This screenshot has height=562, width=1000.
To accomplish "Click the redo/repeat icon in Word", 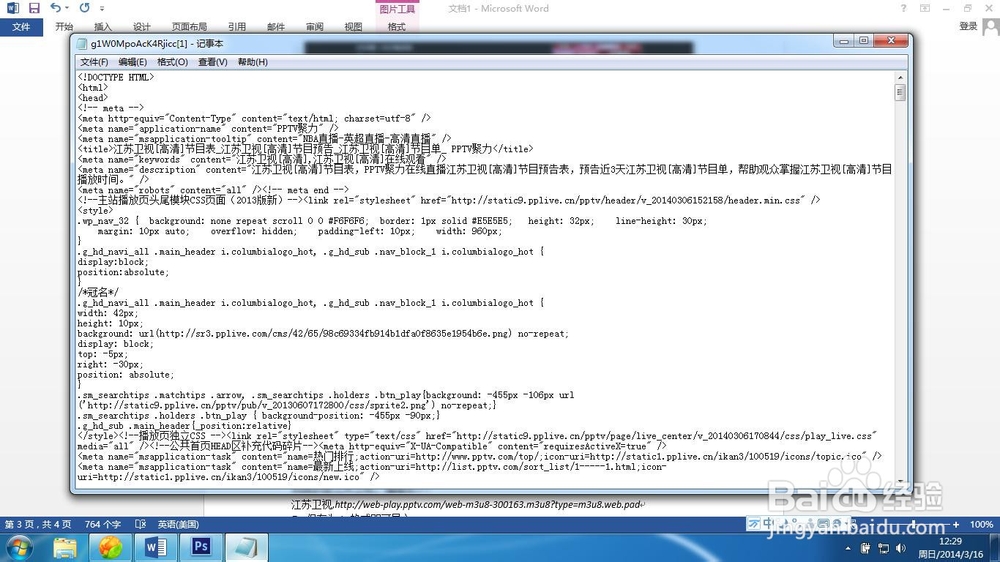I will tap(84, 8).
